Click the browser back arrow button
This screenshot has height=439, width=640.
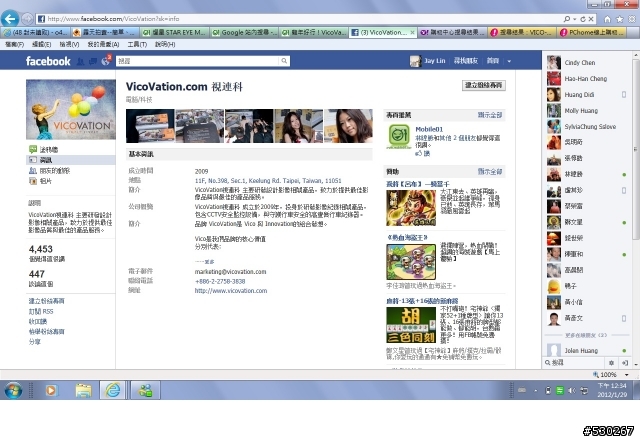pyautogui.click(x=10, y=19)
